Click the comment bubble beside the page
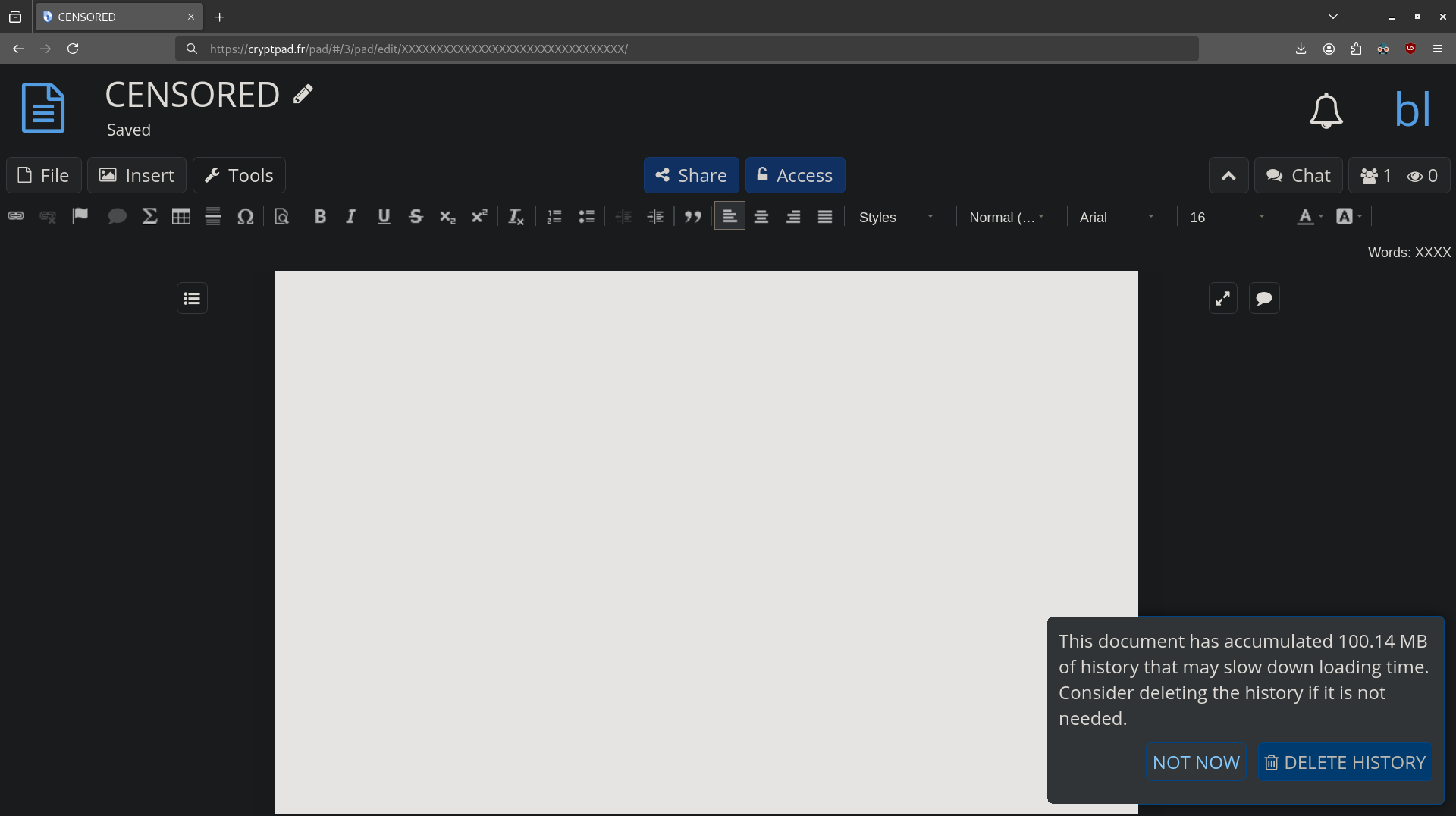The height and width of the screenshot is (816, 1456). point(1263,299)
